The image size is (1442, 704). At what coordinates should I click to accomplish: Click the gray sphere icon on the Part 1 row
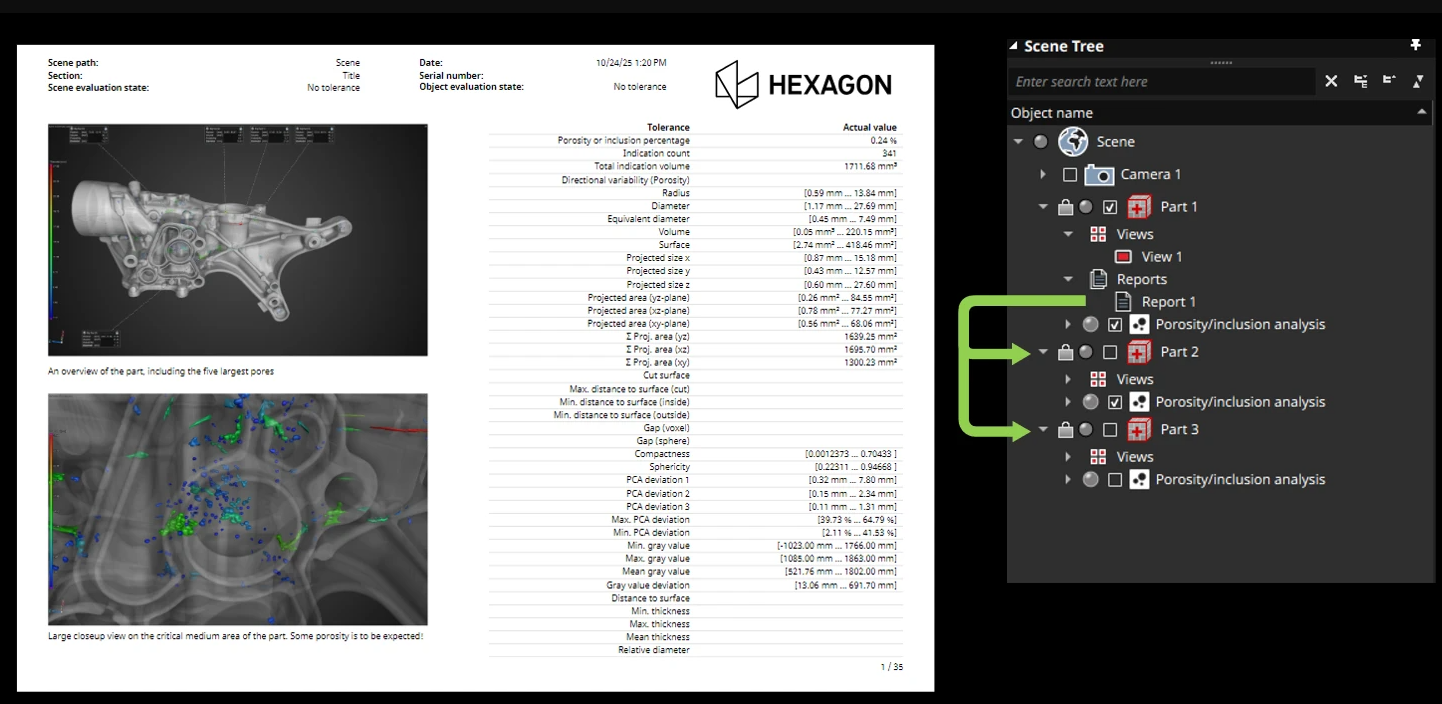click(1086, 207)
